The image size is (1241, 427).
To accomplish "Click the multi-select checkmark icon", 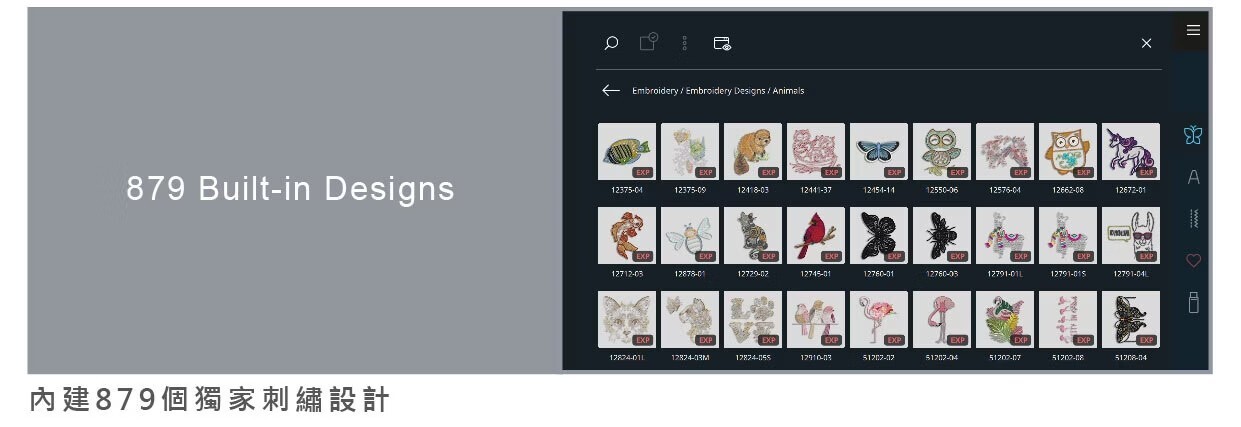I will tap(649, 42).
